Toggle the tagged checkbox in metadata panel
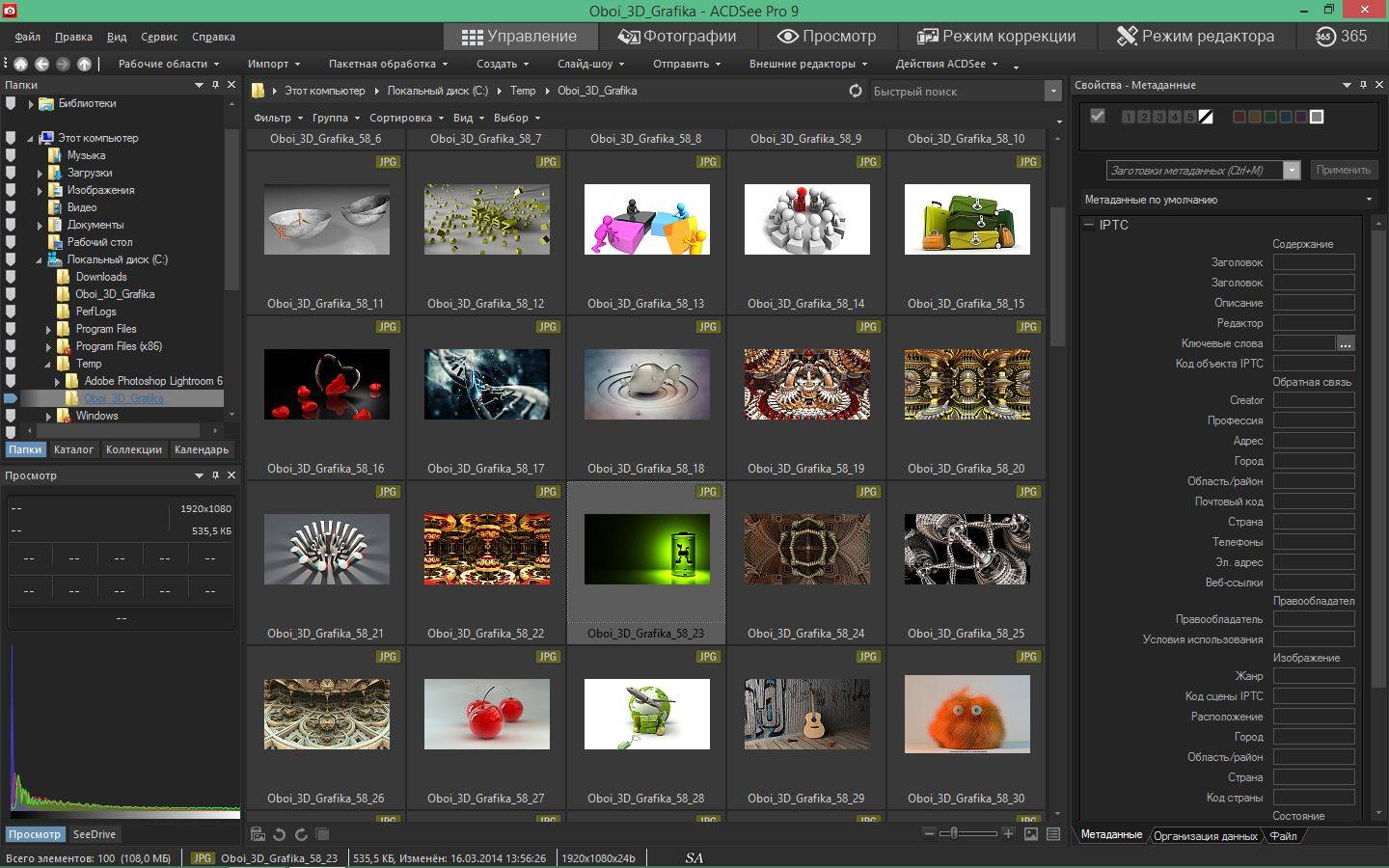The height and width of the screenshot is (868, 1389). (x=1098, y=117)
